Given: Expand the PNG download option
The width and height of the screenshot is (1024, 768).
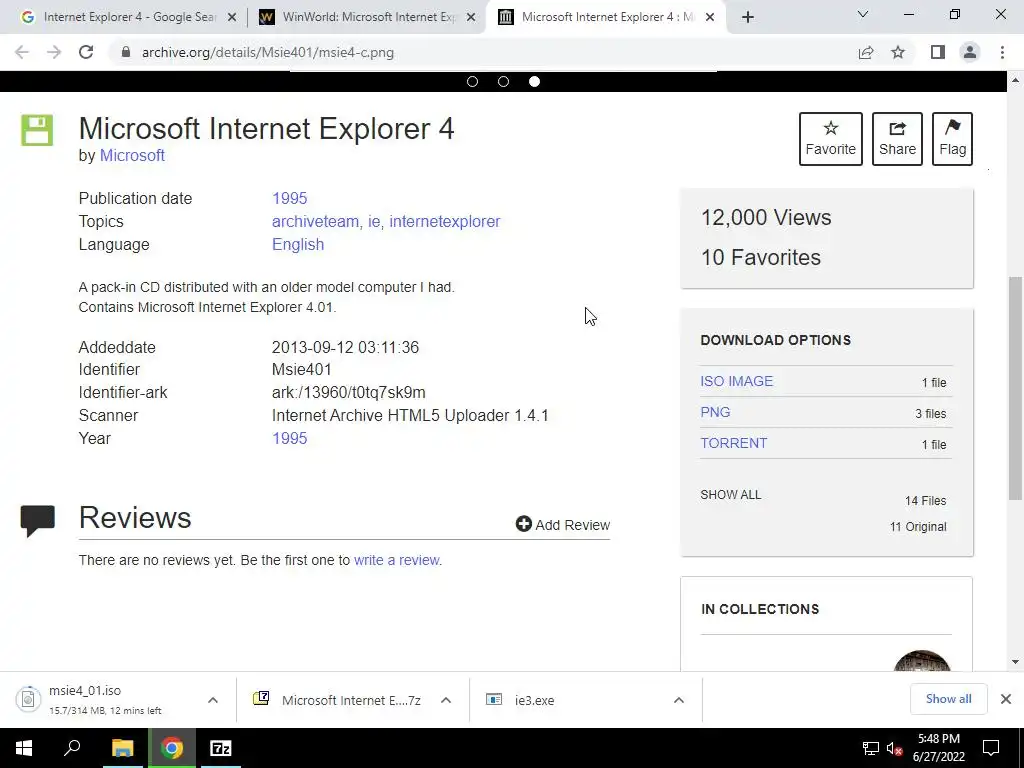Looking at the screenshot, I should click(715, 412).
